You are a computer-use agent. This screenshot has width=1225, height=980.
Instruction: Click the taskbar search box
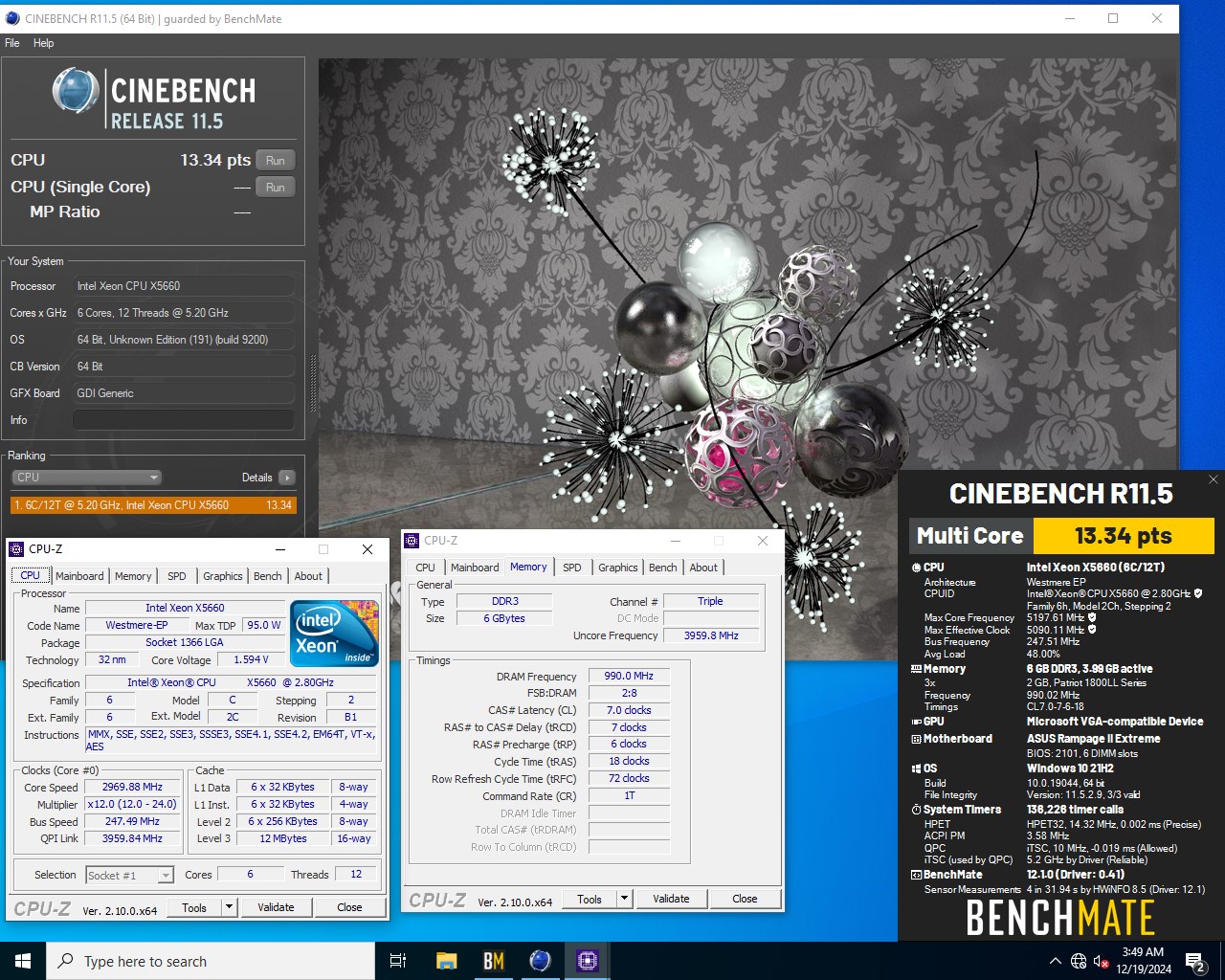pyautogui.click(x=211, y=961)
